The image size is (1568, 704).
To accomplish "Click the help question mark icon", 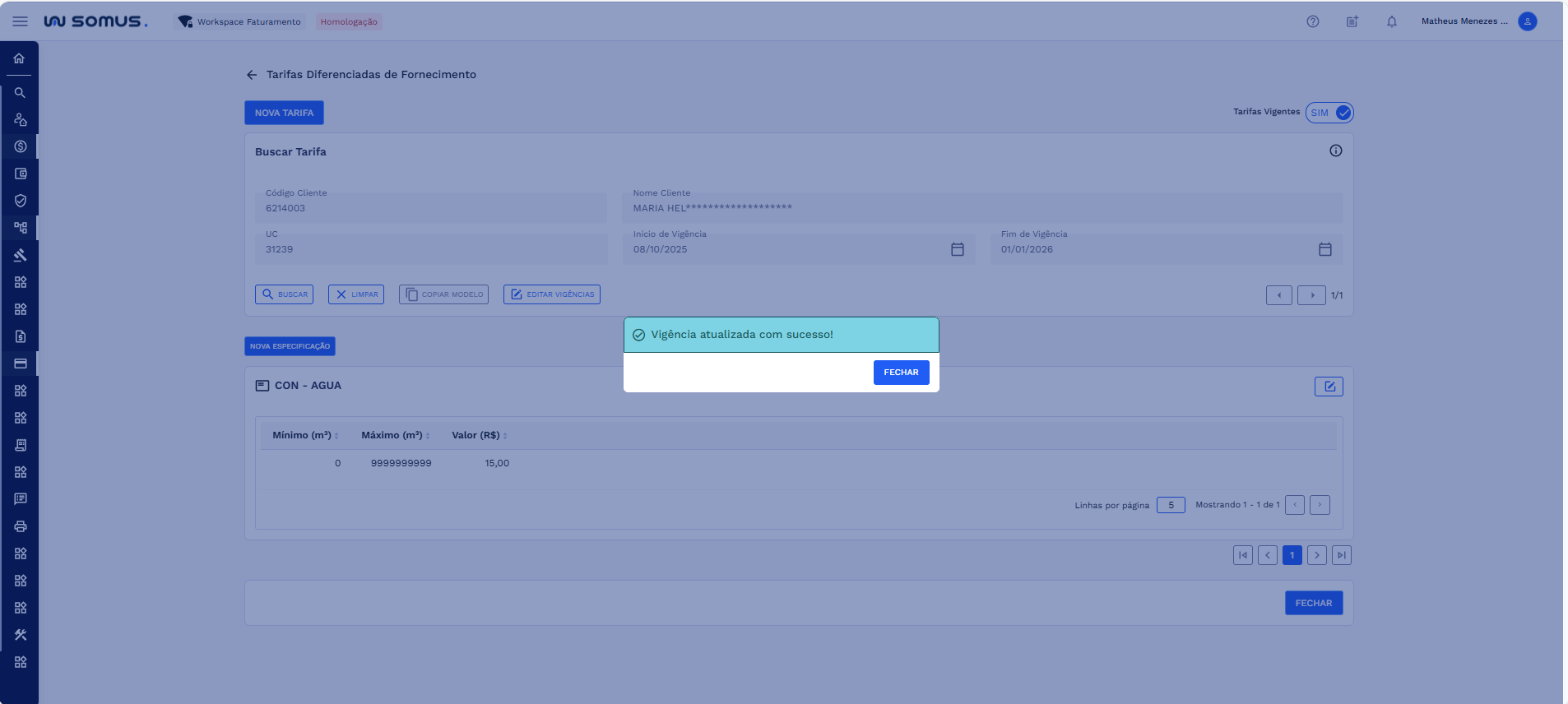I will coord(1312,21).
